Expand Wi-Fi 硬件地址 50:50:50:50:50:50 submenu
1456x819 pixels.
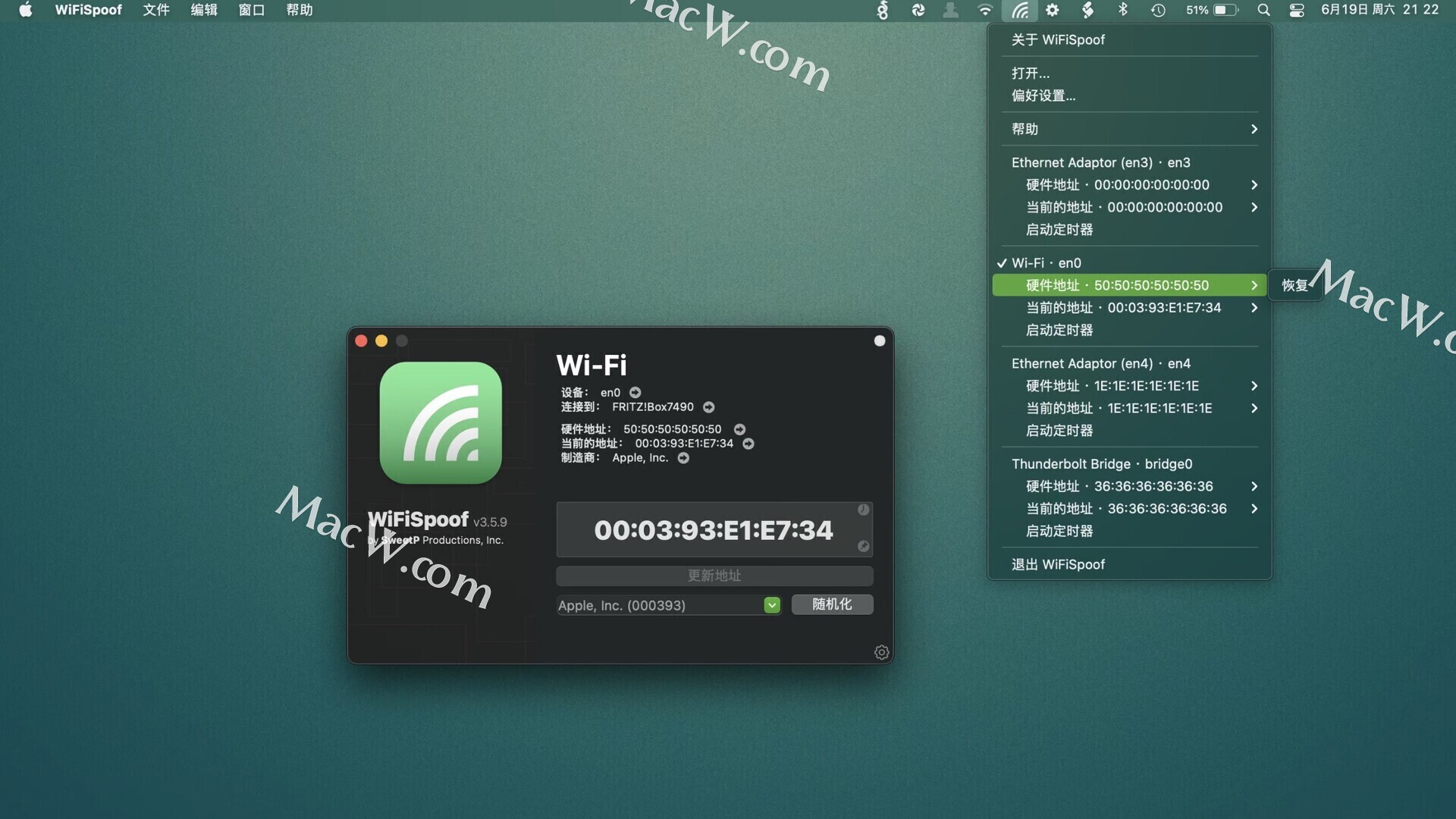pos(1129,285)
